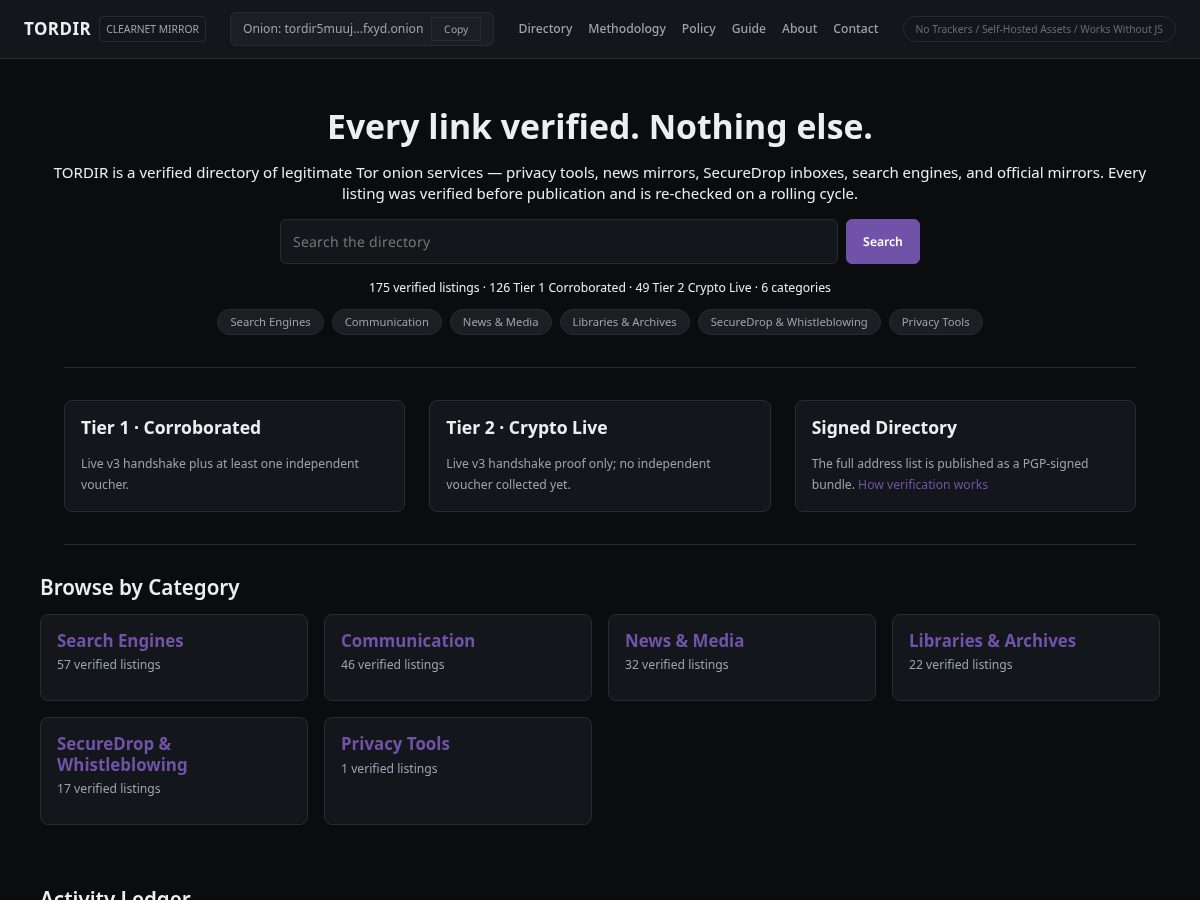The height and width of the screenshot is (900, 1200).
Task: Open the Methodology nav link
Action: (x=627, y=29)
